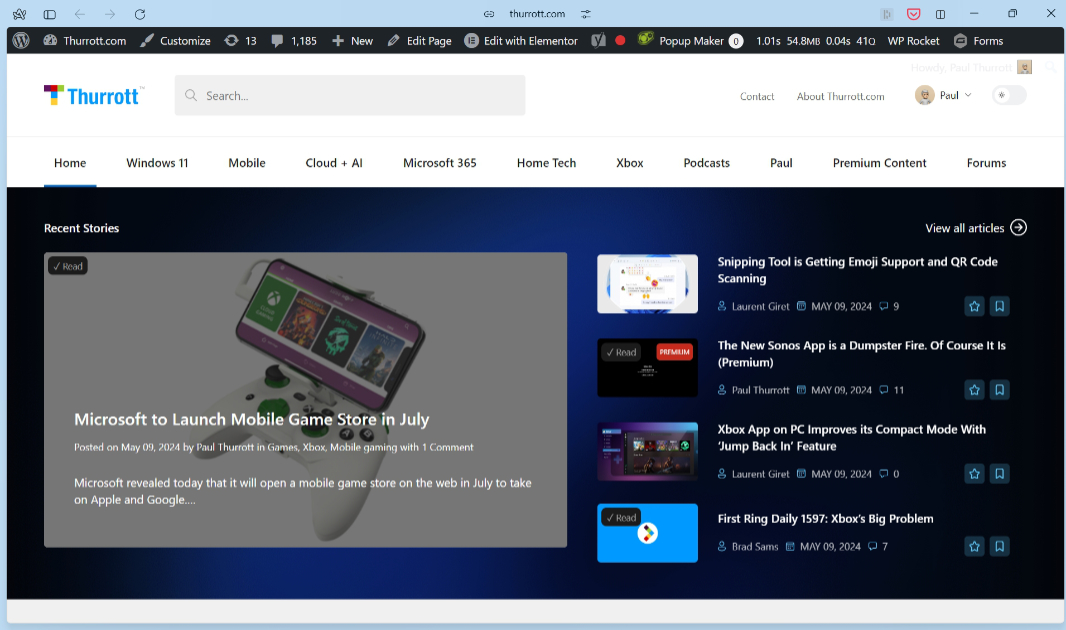
Task: Bookmark the New Sonos App article
Action: (999, 390)
